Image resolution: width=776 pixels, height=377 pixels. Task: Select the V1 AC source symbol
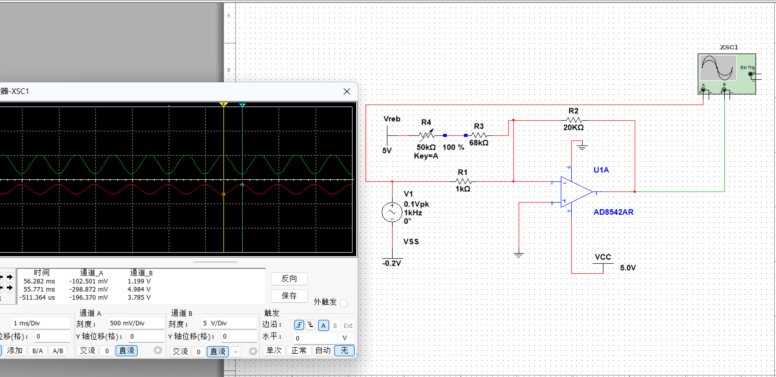coord(392,212)
